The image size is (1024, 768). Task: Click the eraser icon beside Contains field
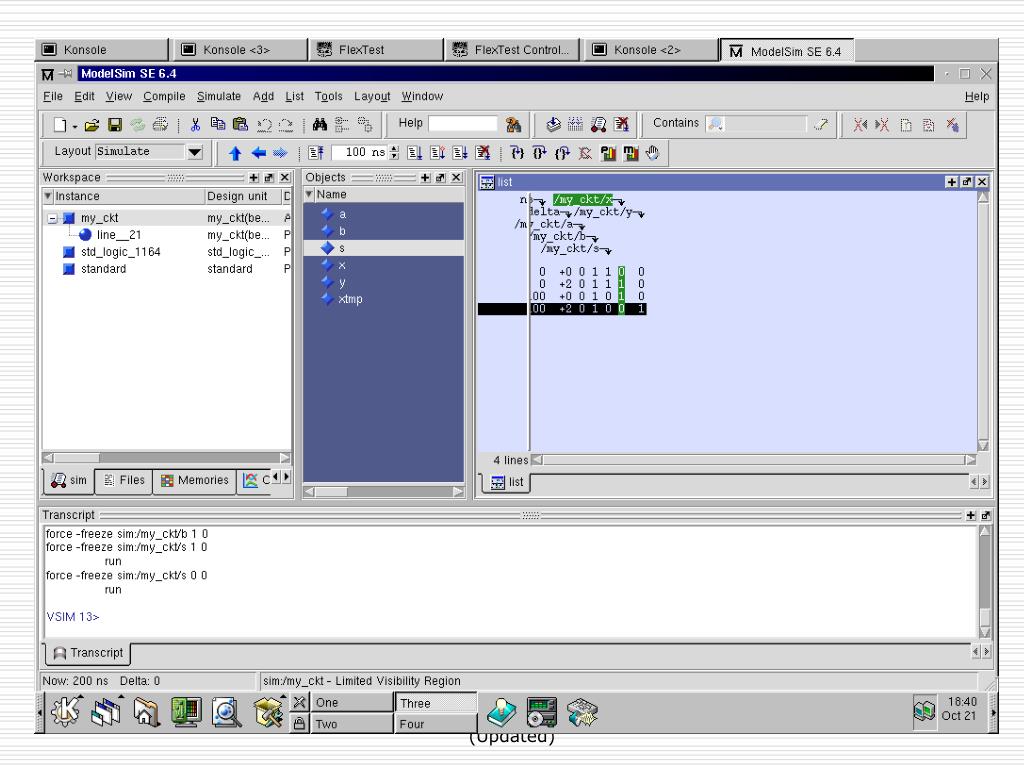(821, 124)
